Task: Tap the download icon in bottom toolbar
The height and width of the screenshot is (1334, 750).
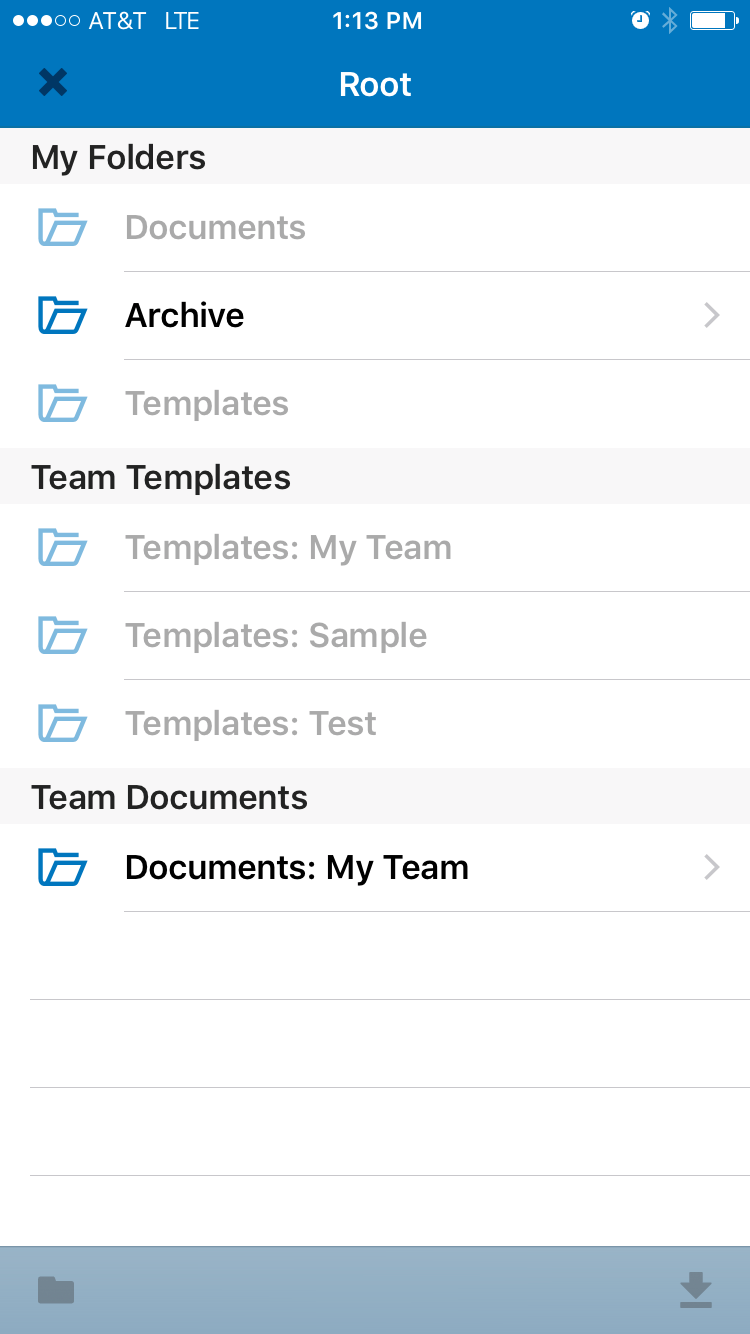Action: pos(695,1290)
